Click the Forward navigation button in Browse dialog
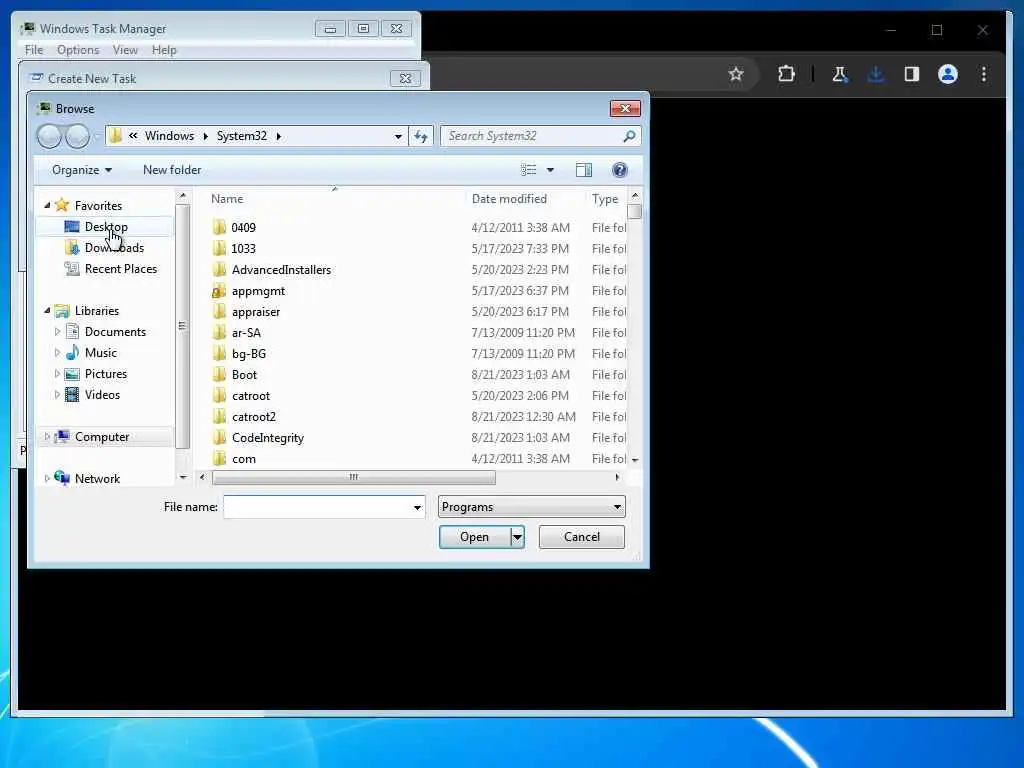This screenshot has height=768, width=1024. (x=78, y=136)
